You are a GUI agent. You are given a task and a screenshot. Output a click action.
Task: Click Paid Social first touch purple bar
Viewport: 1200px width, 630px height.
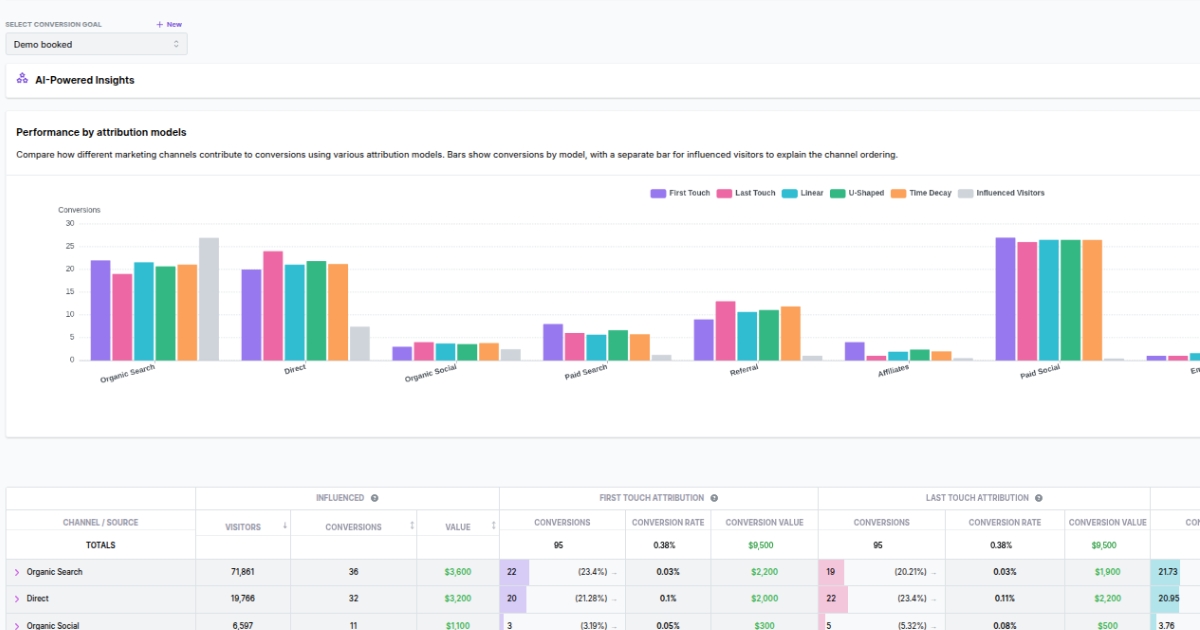[1005, 299]
